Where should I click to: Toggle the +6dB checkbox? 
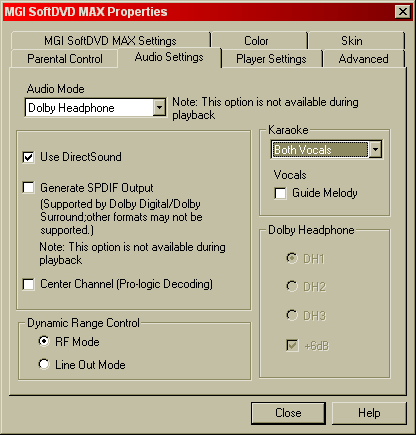[x=292, y=346]
